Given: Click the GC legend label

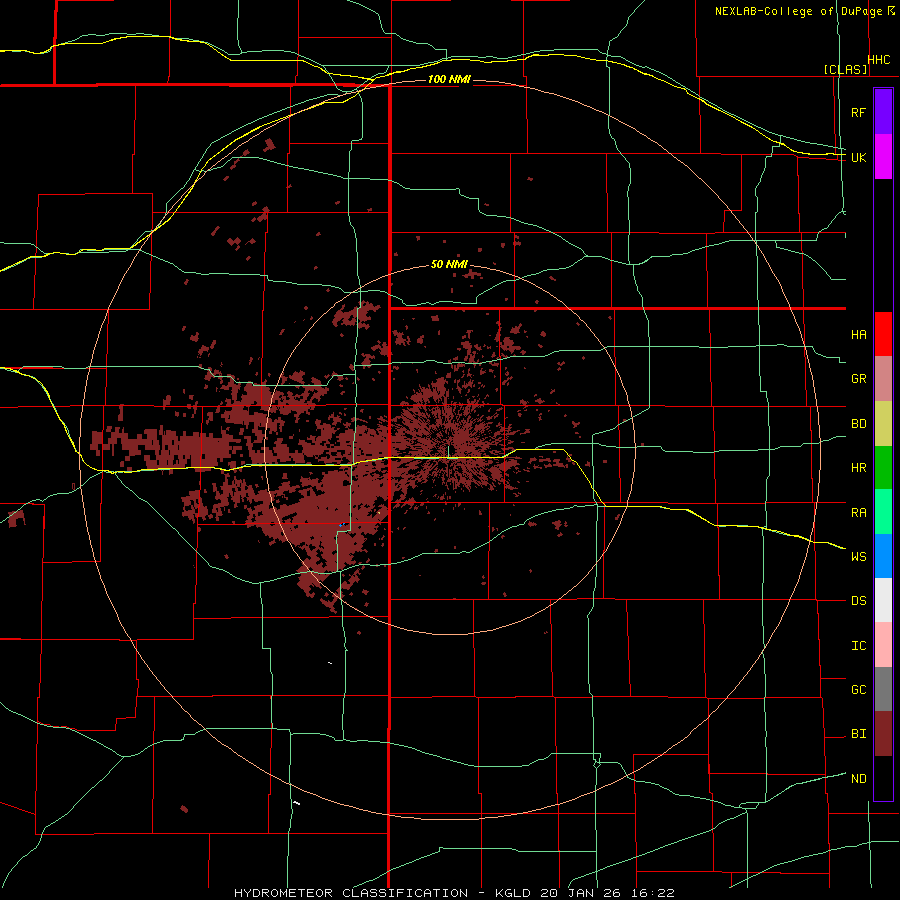Looking at the screenshot, I should pos(858,690).
